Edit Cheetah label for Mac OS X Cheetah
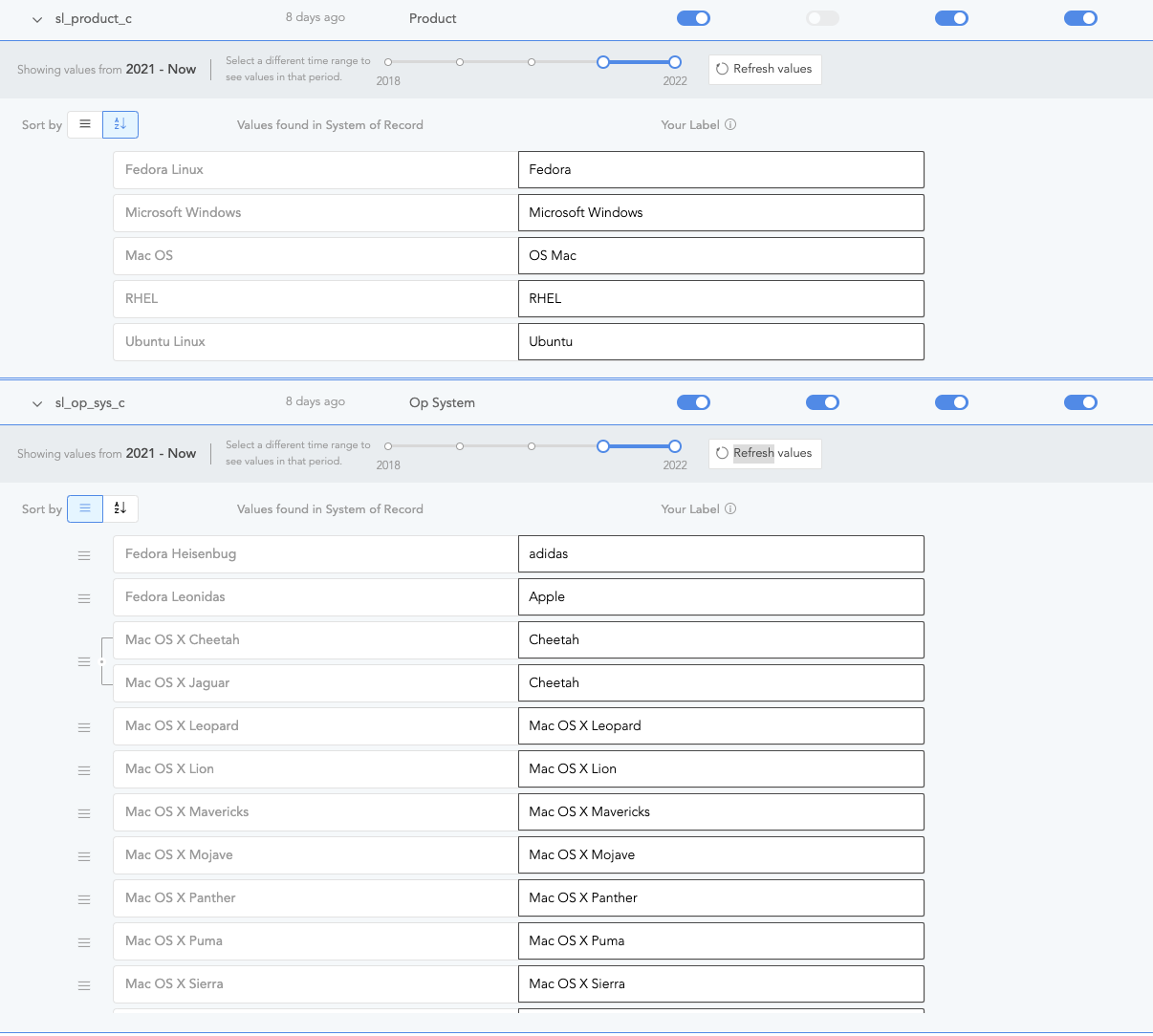The height and width of the screenshot is (1036, 1153). 721,639
